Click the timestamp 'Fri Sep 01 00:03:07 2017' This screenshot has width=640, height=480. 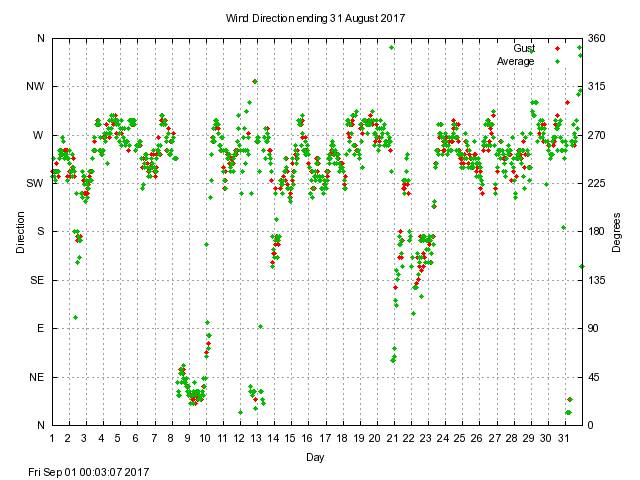tap(89, 472)
